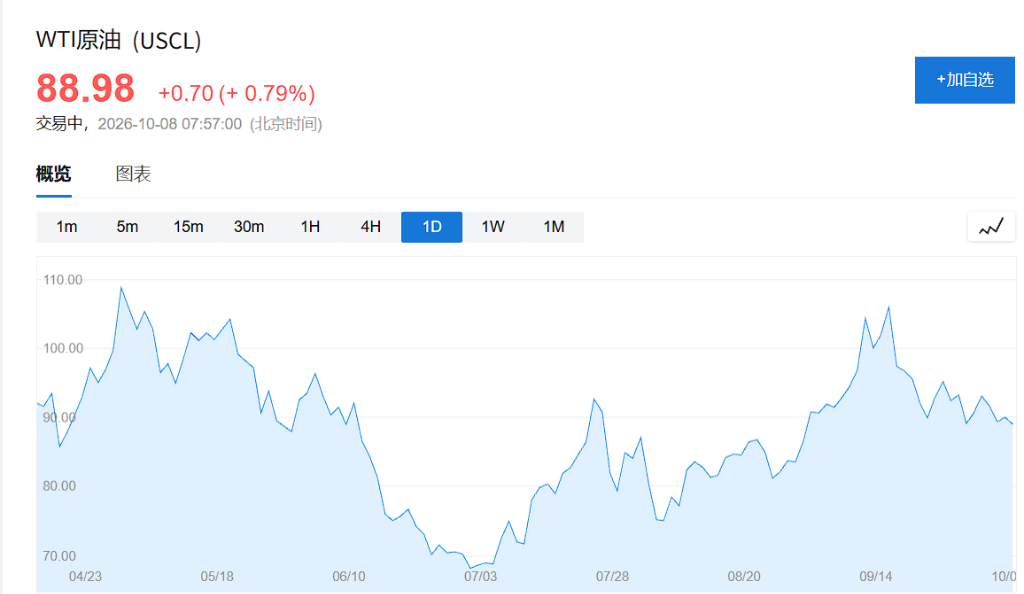
Task: Click the 06/10 date axis label
Action: (349, 576)
